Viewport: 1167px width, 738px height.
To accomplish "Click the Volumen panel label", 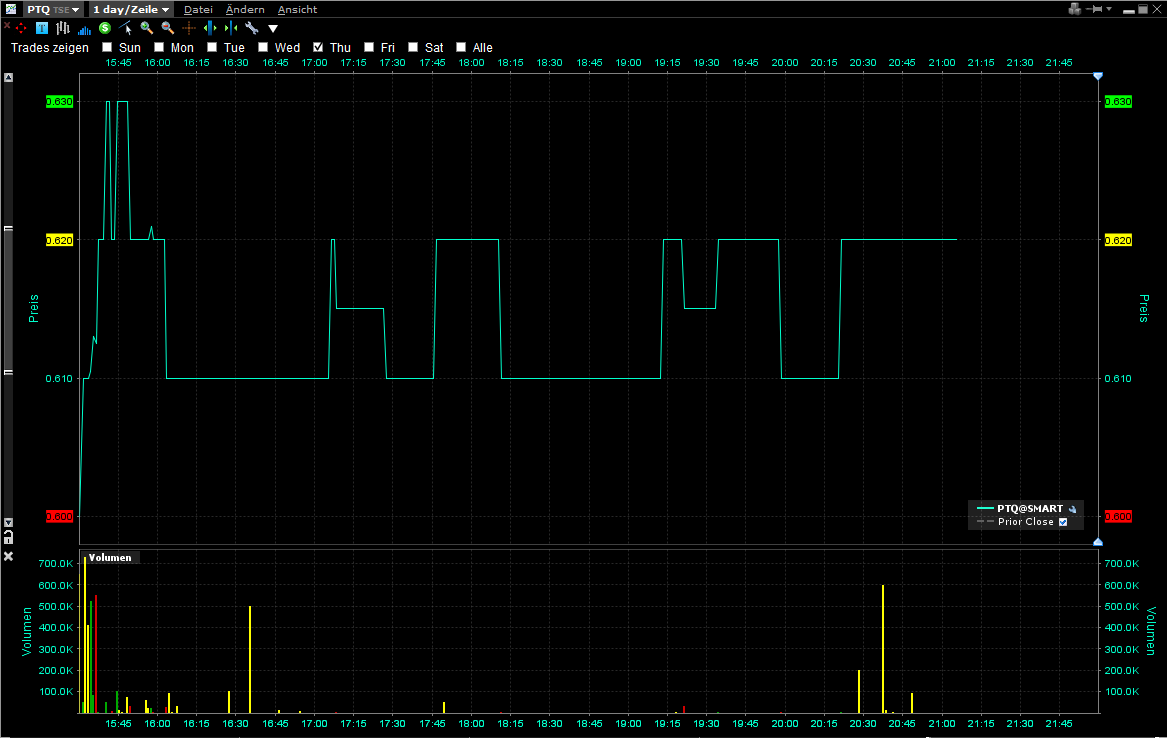I will [x=110, y=557].
